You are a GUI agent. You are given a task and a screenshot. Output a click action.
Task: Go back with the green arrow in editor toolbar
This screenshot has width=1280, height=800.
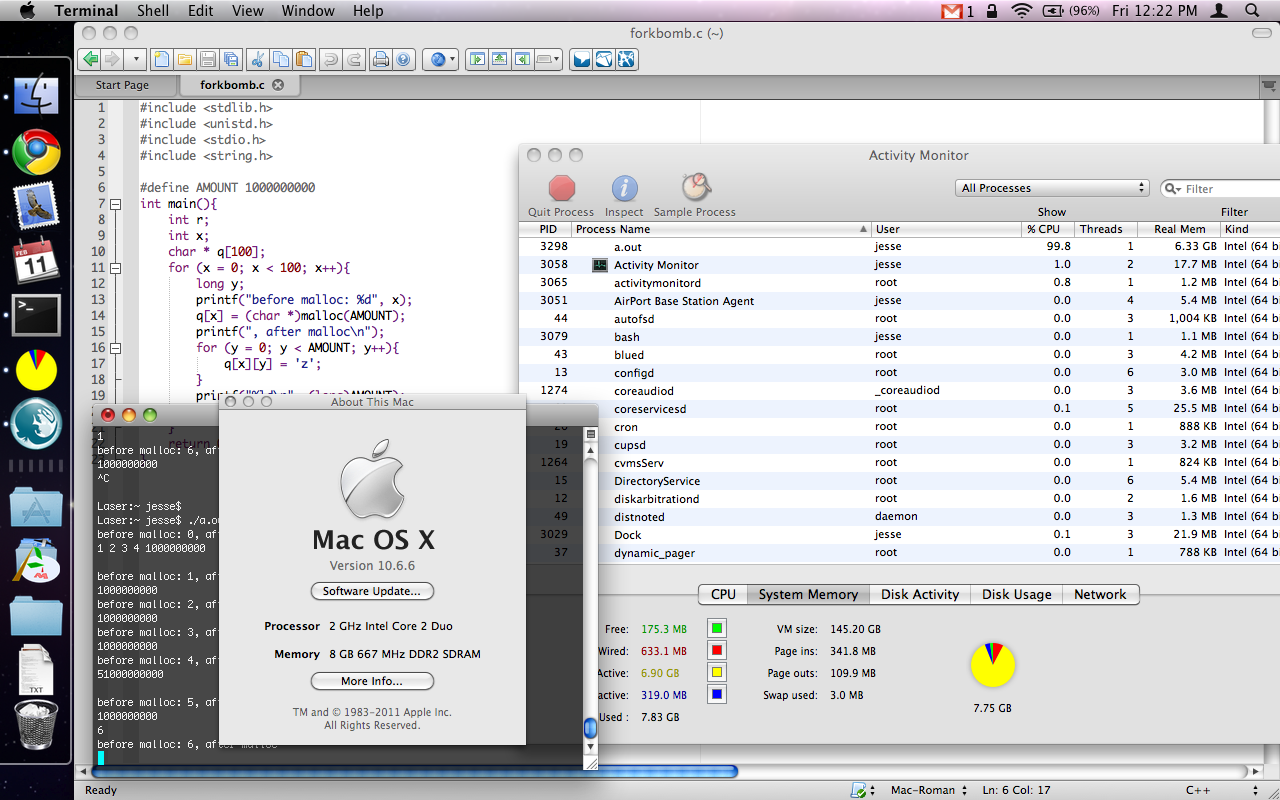(x=91, y=59)
